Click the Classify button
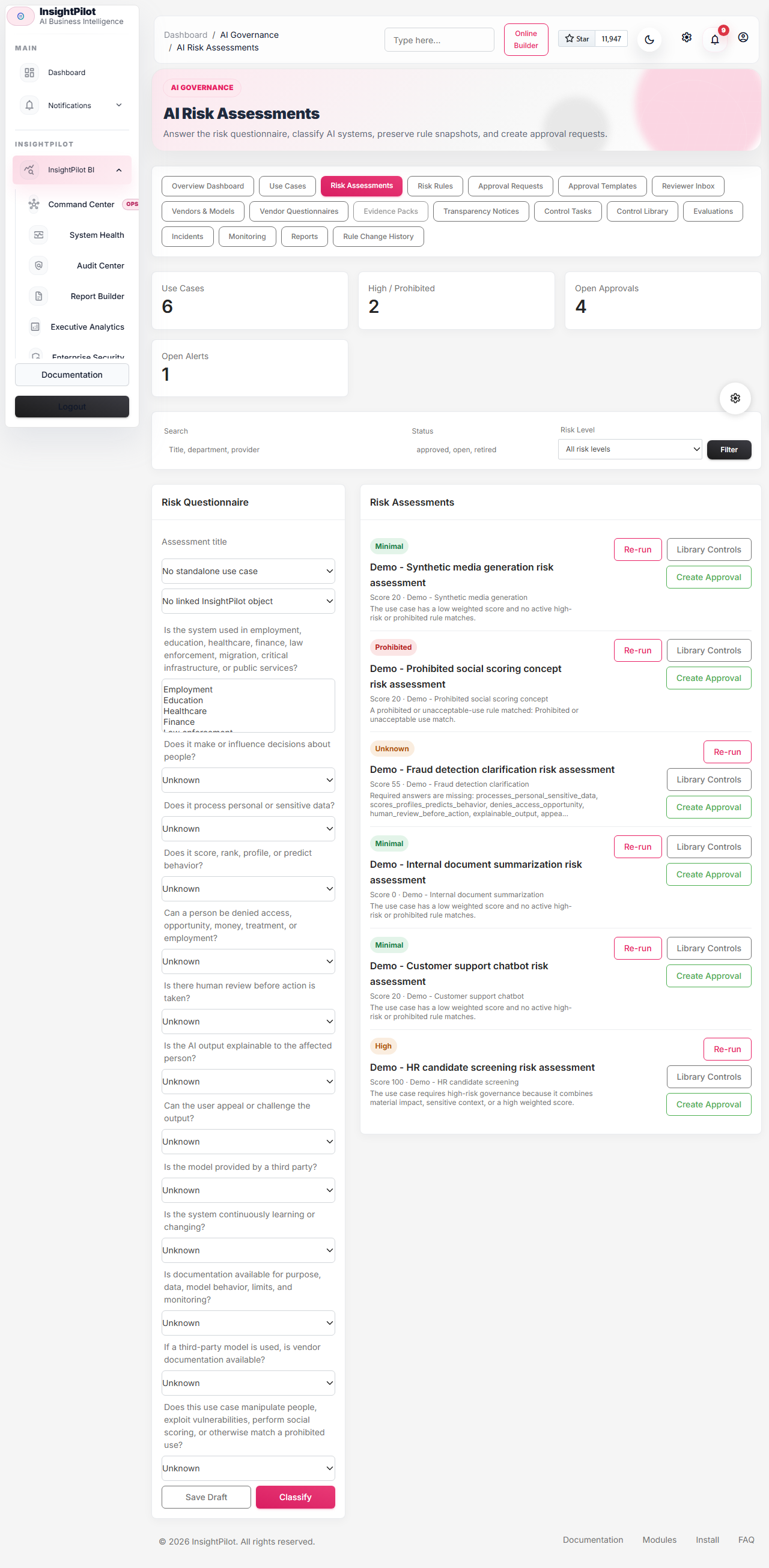 click(295, 1497)
